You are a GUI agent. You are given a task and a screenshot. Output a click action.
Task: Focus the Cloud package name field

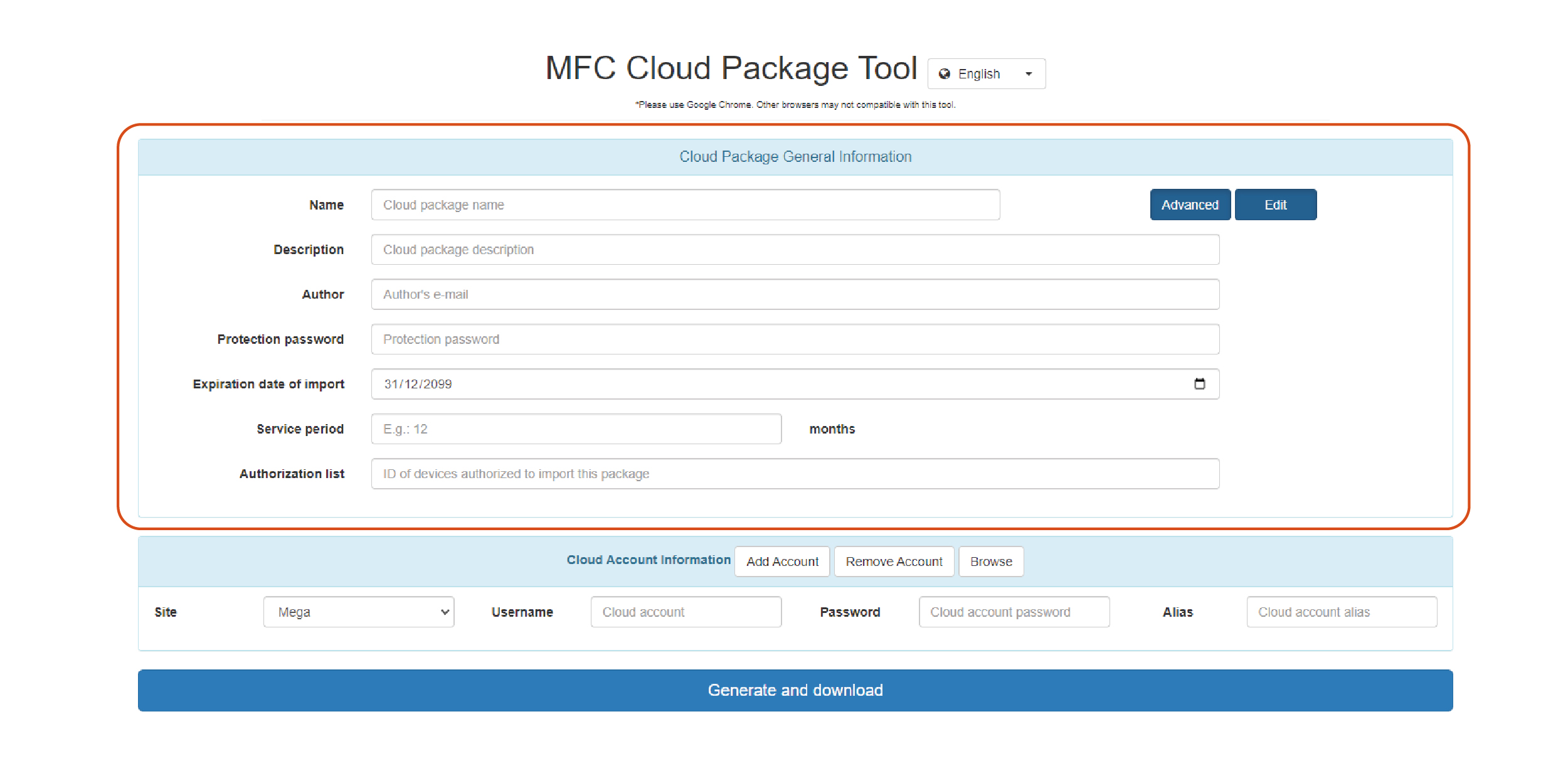[686, 205]
